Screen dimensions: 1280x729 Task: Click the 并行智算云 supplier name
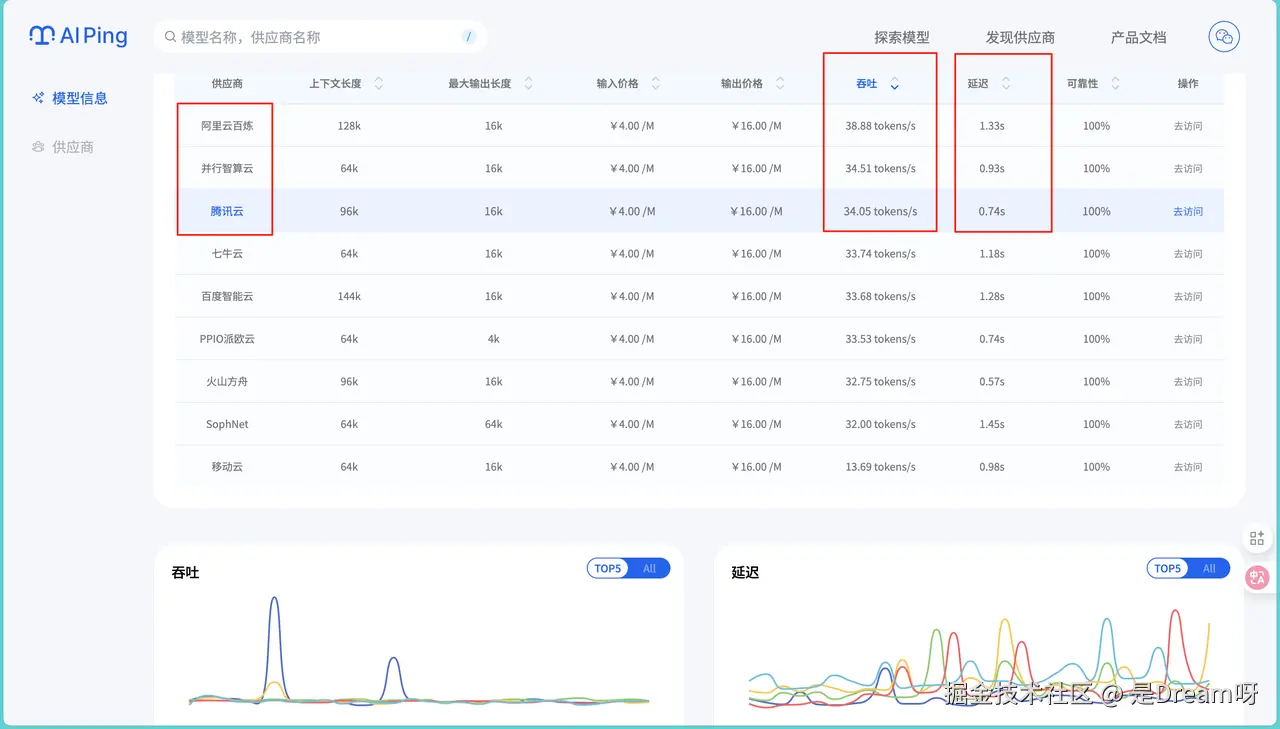point(227,169)
